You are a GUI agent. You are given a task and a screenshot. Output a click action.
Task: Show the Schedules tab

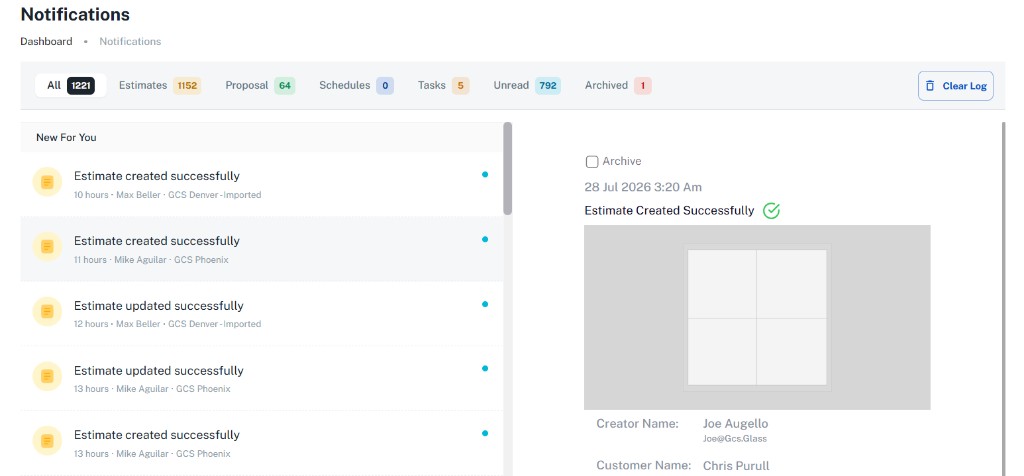coord(356,86)
